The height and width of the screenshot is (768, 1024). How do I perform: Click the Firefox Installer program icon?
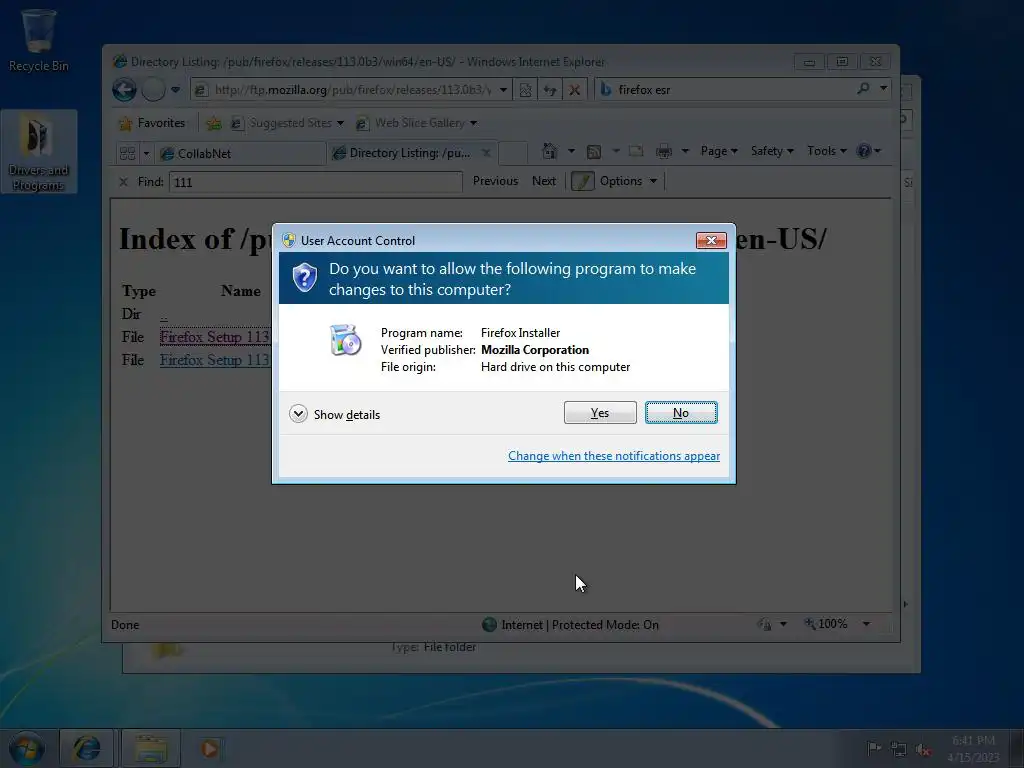coord(345,340)
